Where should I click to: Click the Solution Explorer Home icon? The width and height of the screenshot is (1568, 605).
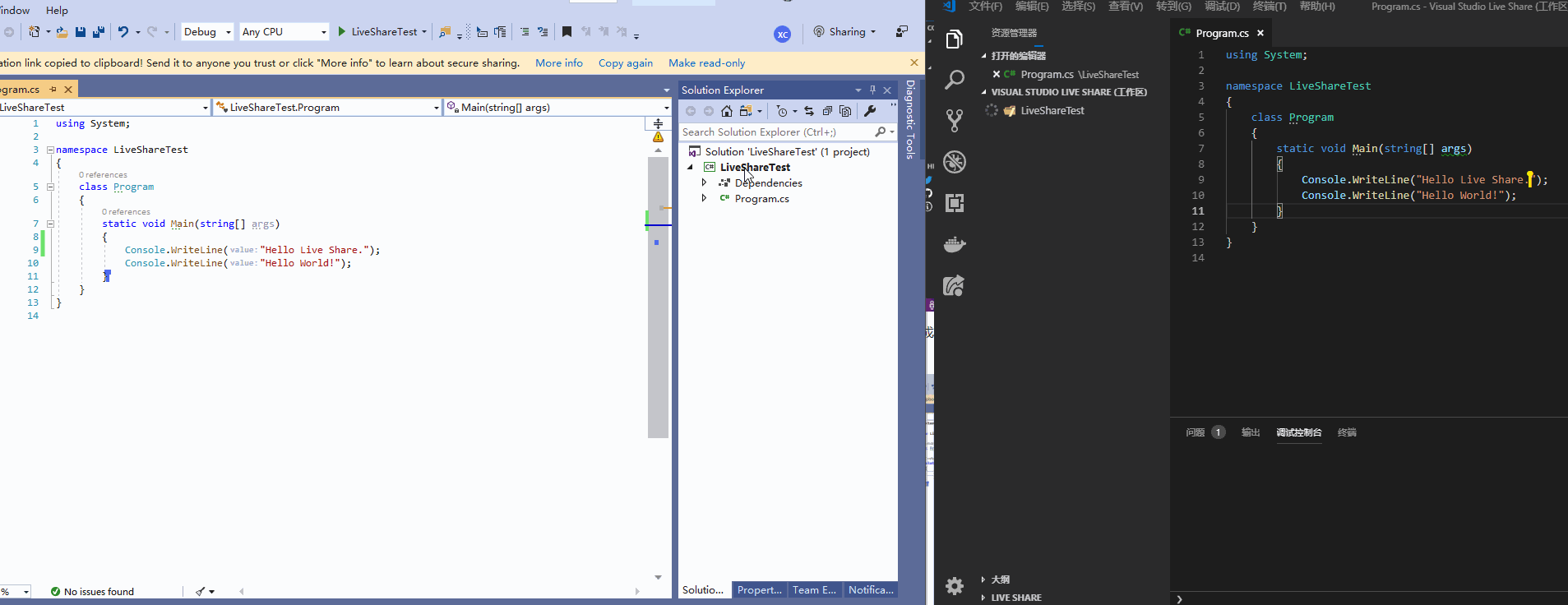[x=726, y=111]
